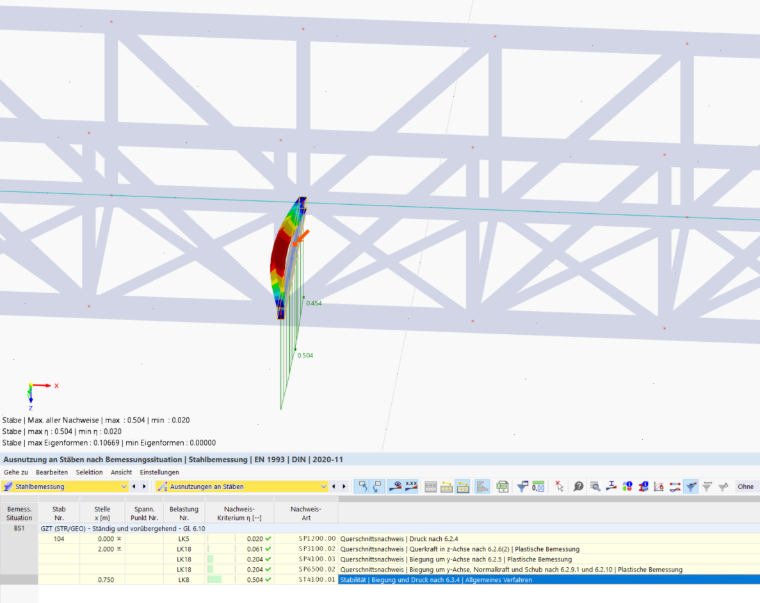760x603 pixels.
Task: Go to next item beside Stahlbemessung dropdown
Action: coord(144,486)
